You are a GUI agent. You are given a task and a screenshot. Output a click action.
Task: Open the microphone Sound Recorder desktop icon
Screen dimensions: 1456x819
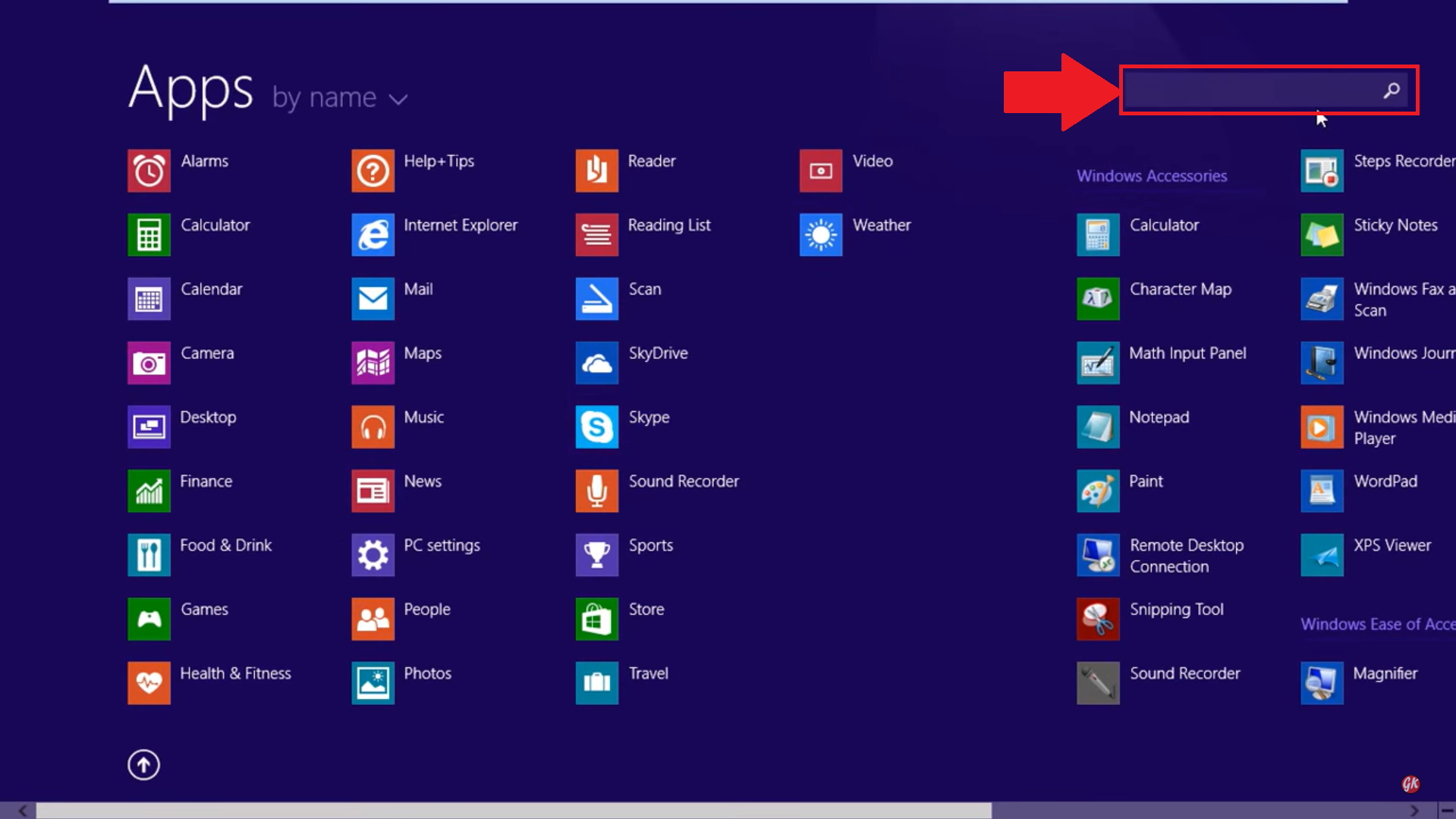1098,683
